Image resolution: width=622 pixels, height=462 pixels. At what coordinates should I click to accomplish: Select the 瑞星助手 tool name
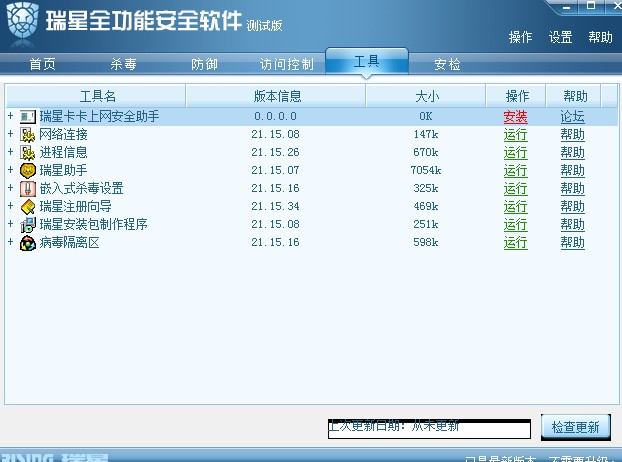63,170
